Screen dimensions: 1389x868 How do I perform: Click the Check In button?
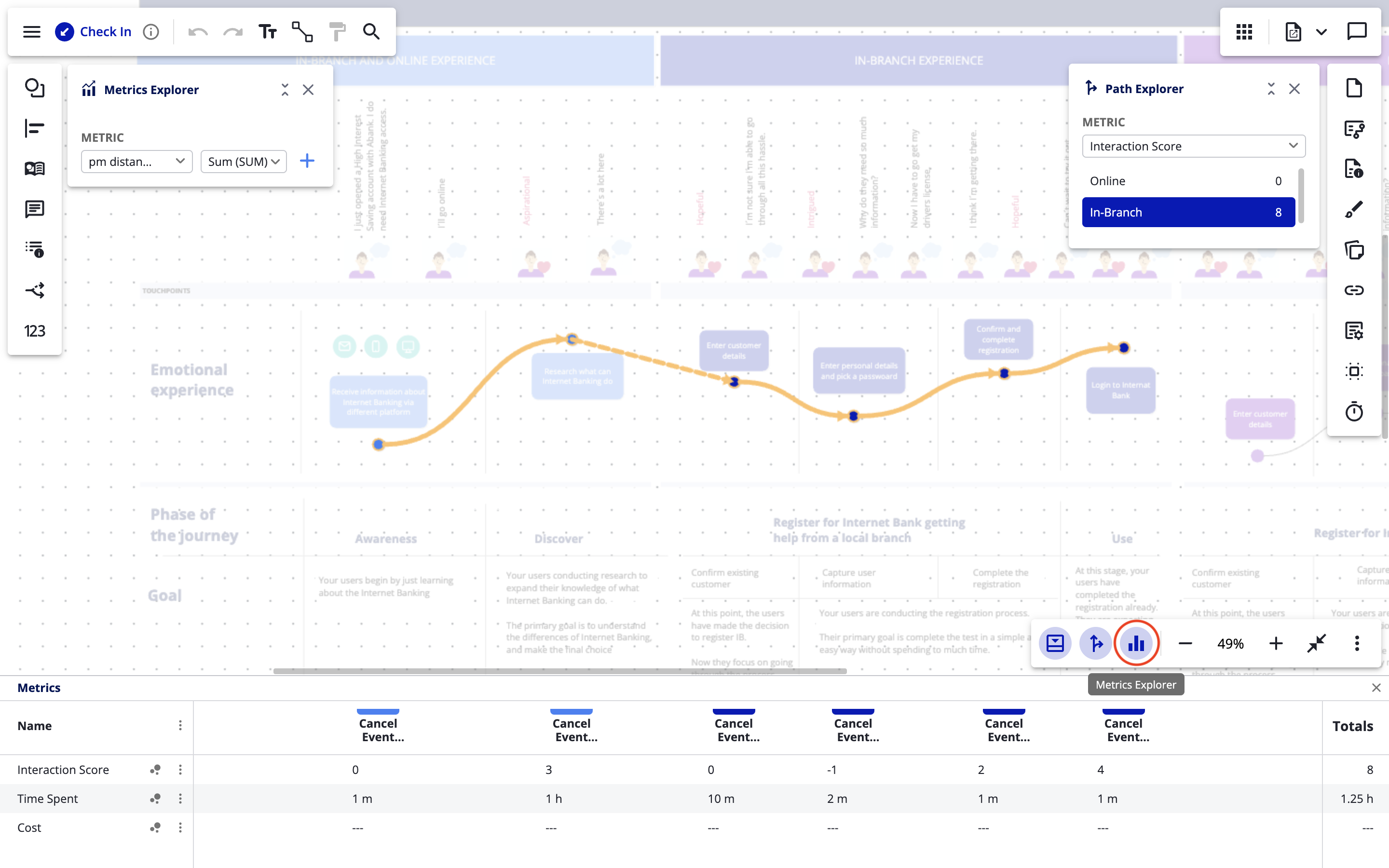tap(94, 31)
